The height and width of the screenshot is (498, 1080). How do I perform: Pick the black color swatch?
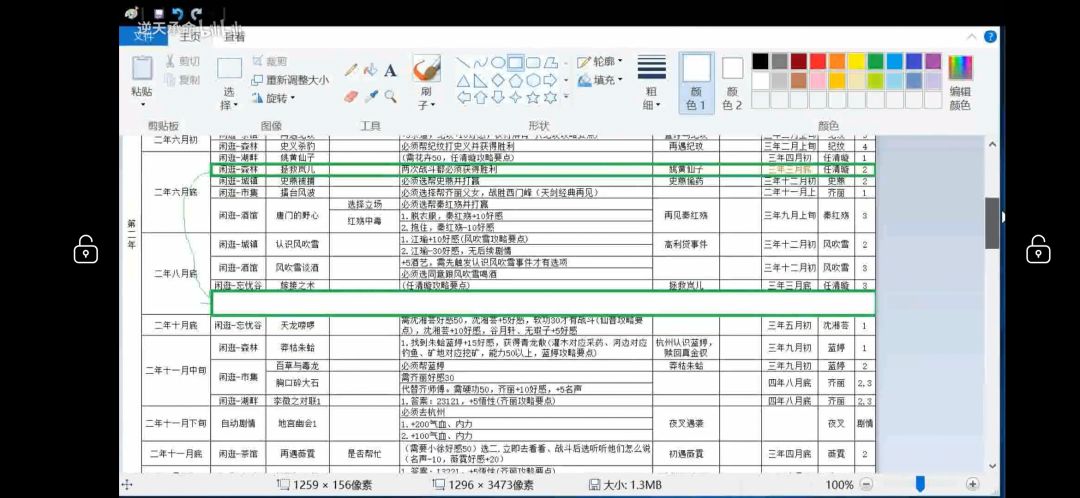pos(760,61)
